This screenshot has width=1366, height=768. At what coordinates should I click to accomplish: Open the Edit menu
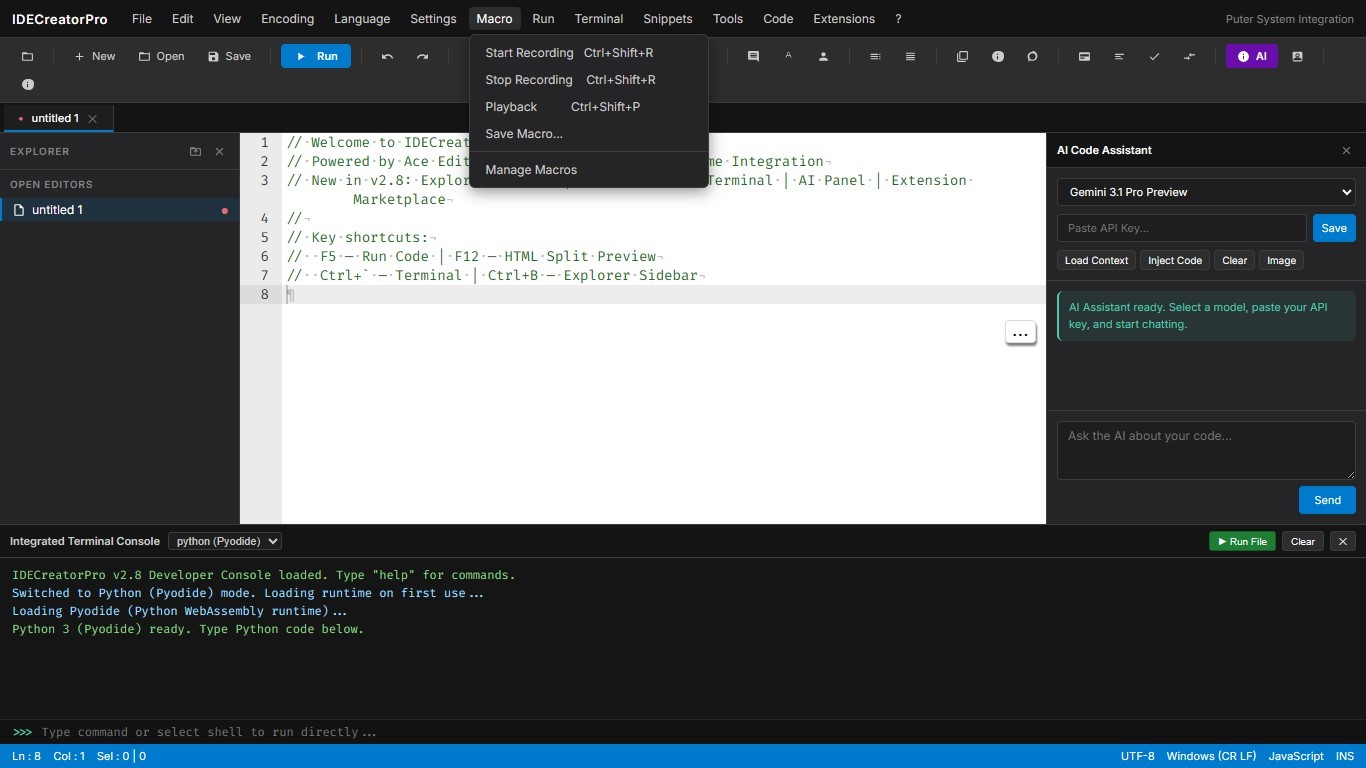[183, 19]
